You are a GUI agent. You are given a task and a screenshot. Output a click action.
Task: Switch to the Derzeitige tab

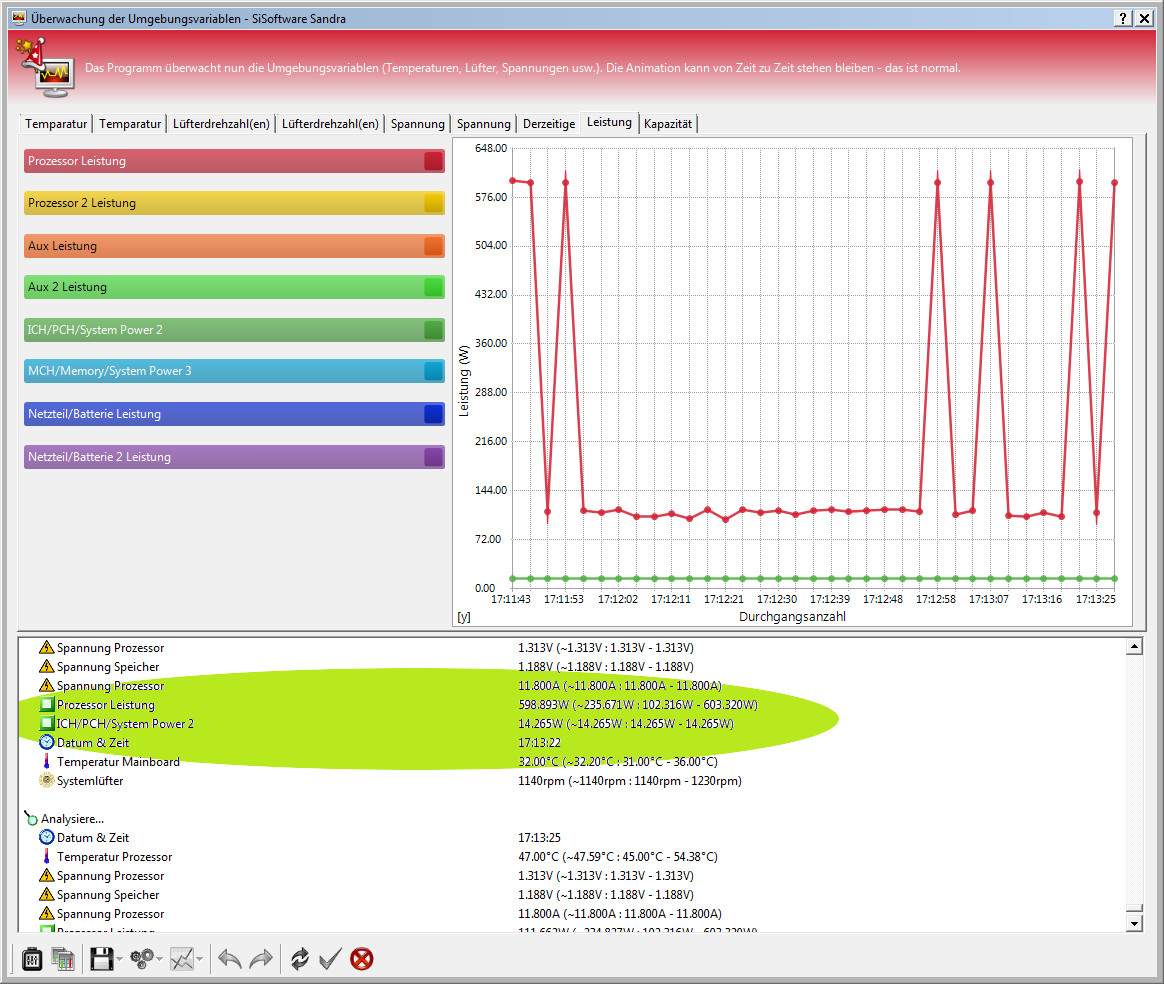(549, 124)
